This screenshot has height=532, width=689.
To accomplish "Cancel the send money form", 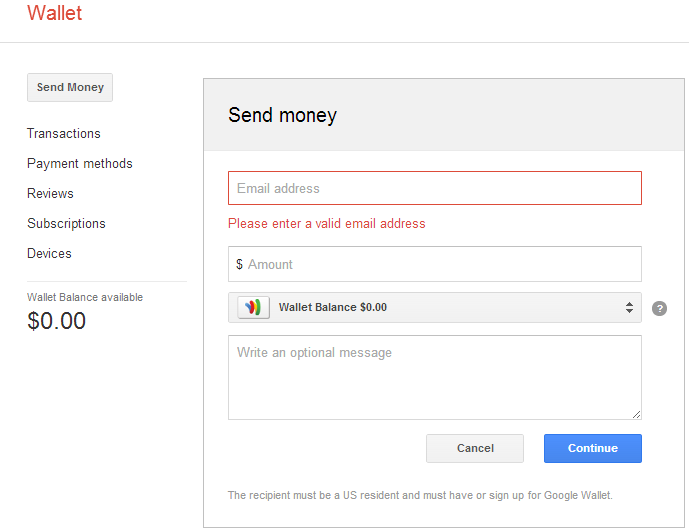I will [475, 449].
